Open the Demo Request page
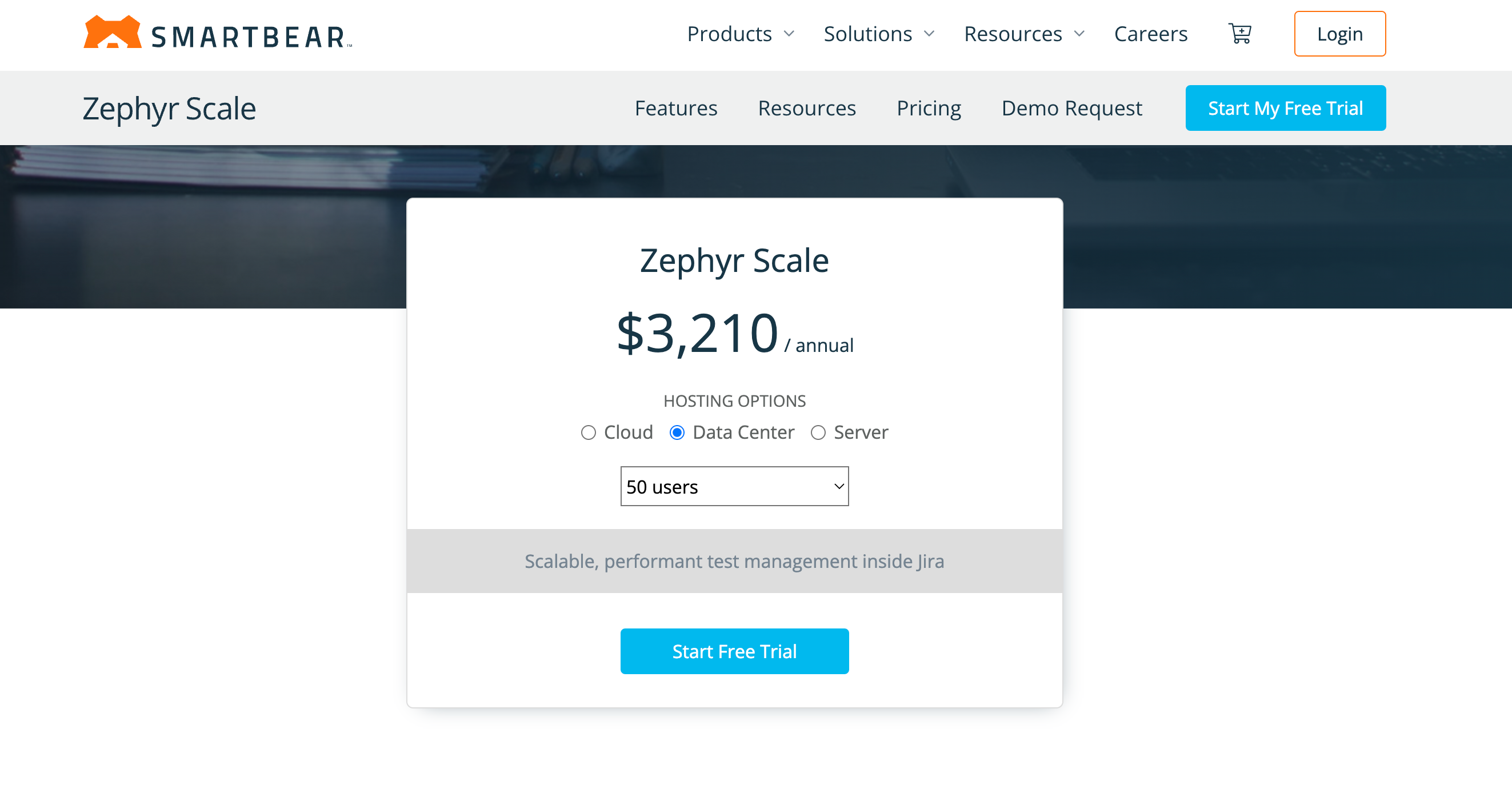The height and width of the screenshot is (785, 1512). tap(1071, 108)
